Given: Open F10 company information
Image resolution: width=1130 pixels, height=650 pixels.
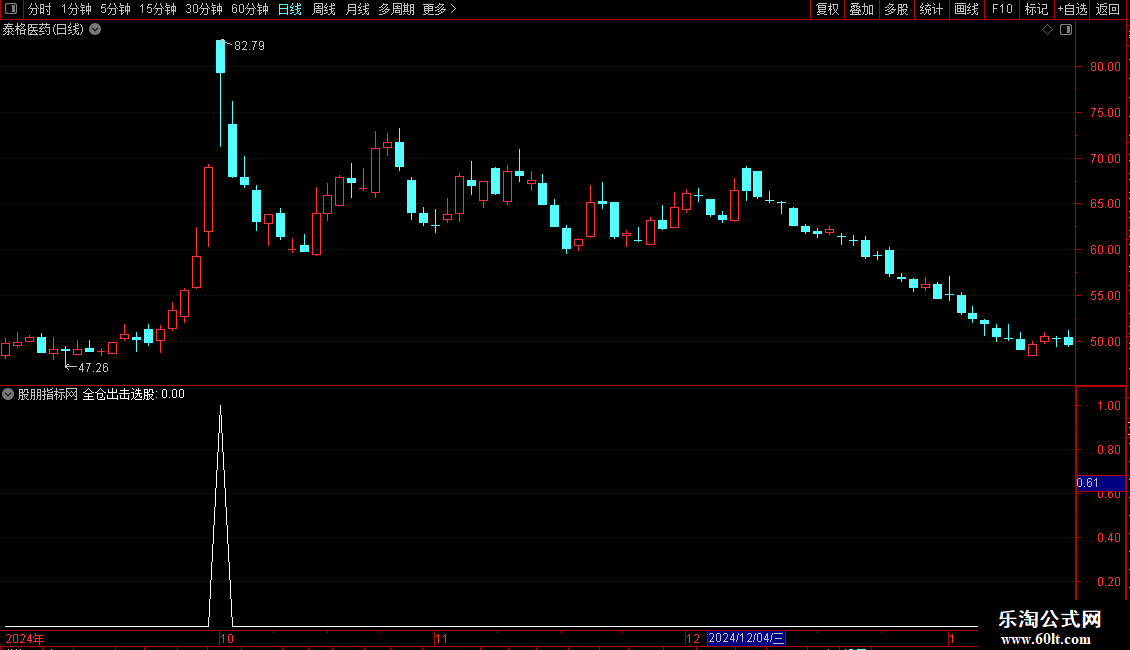Looking at the screenshot, I should click(x=1002, y=9).
